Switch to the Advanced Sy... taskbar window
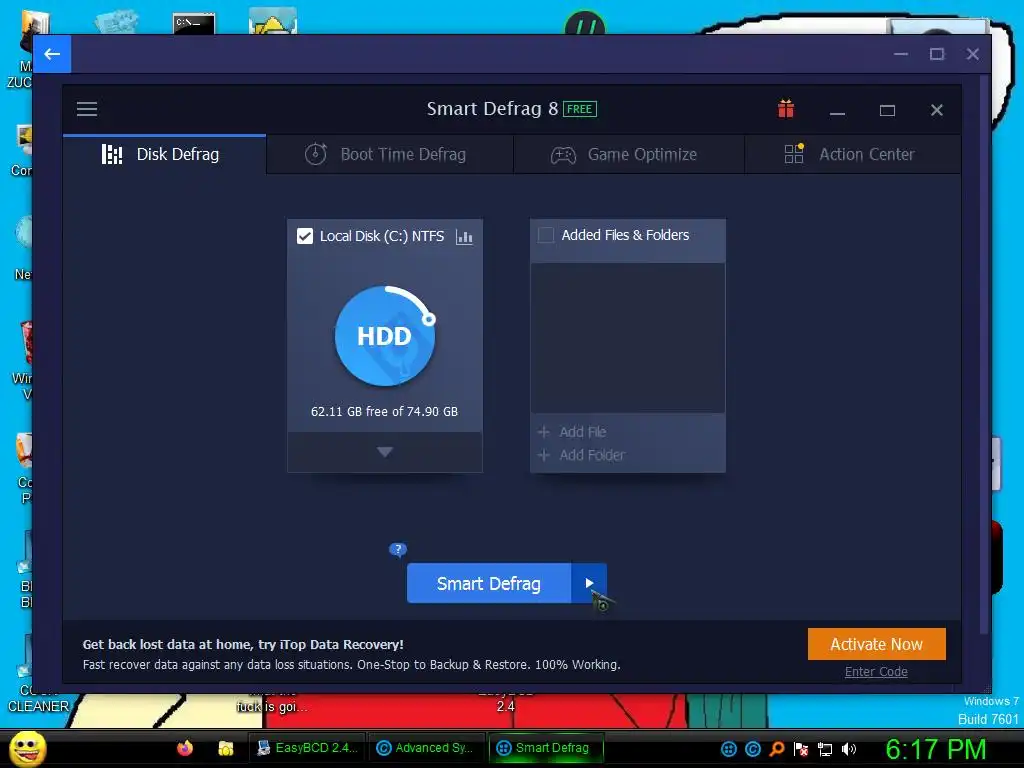The width and height of the screenshot is (1024, 768). click(x=426, y=748)
